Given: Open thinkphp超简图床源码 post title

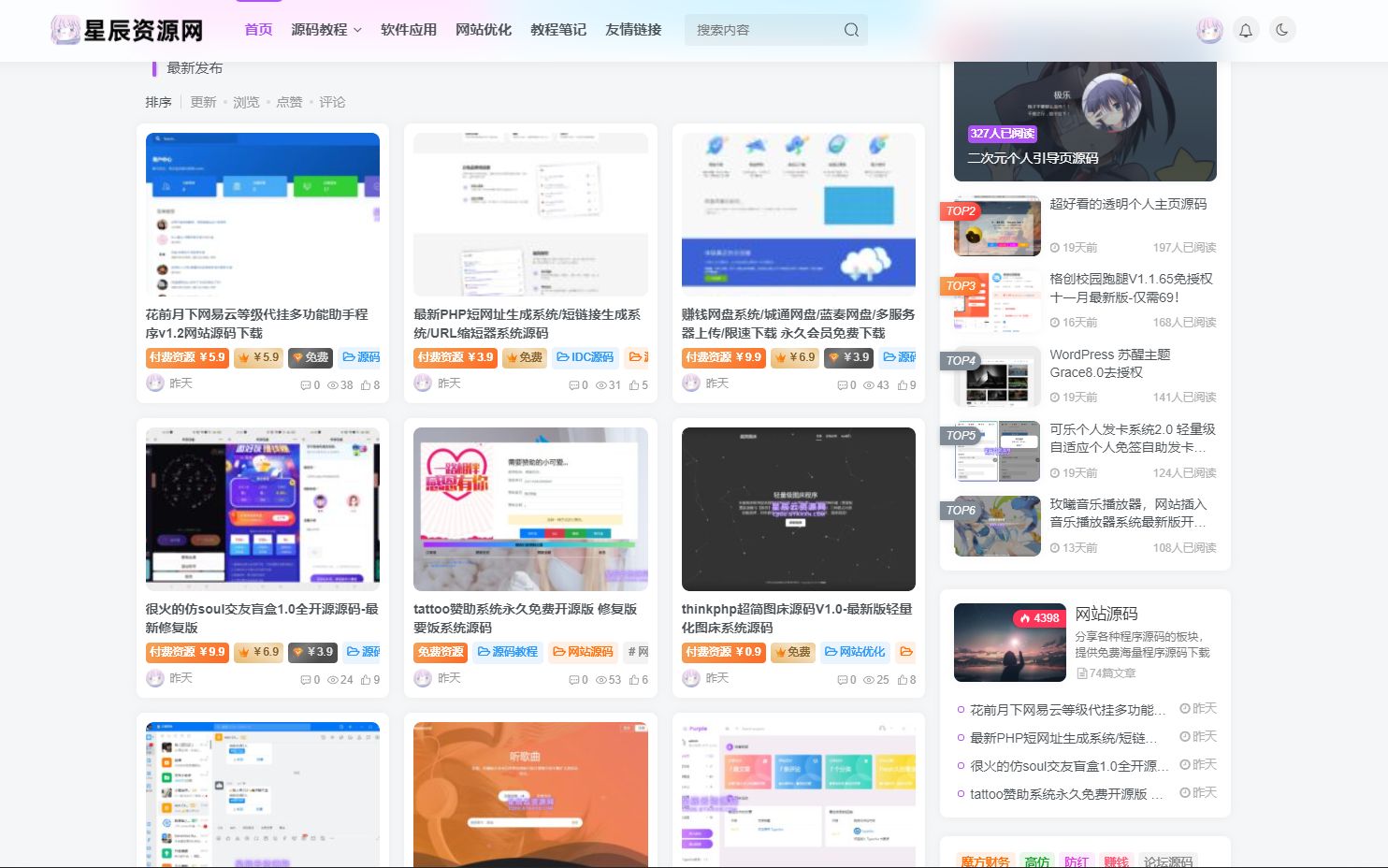Looking at the screenshot, I should pos(797,618).
